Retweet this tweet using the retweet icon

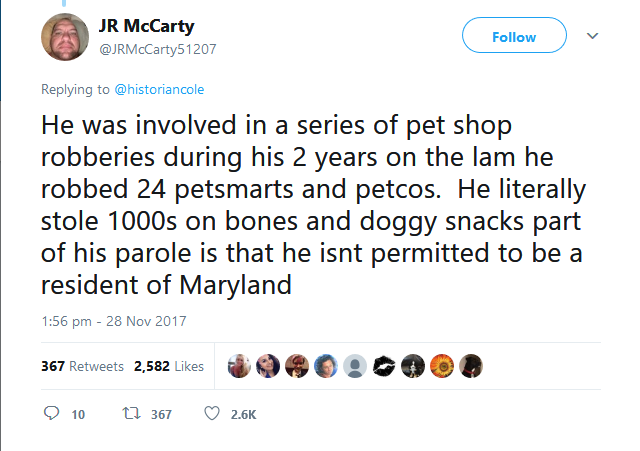point(130,414)
